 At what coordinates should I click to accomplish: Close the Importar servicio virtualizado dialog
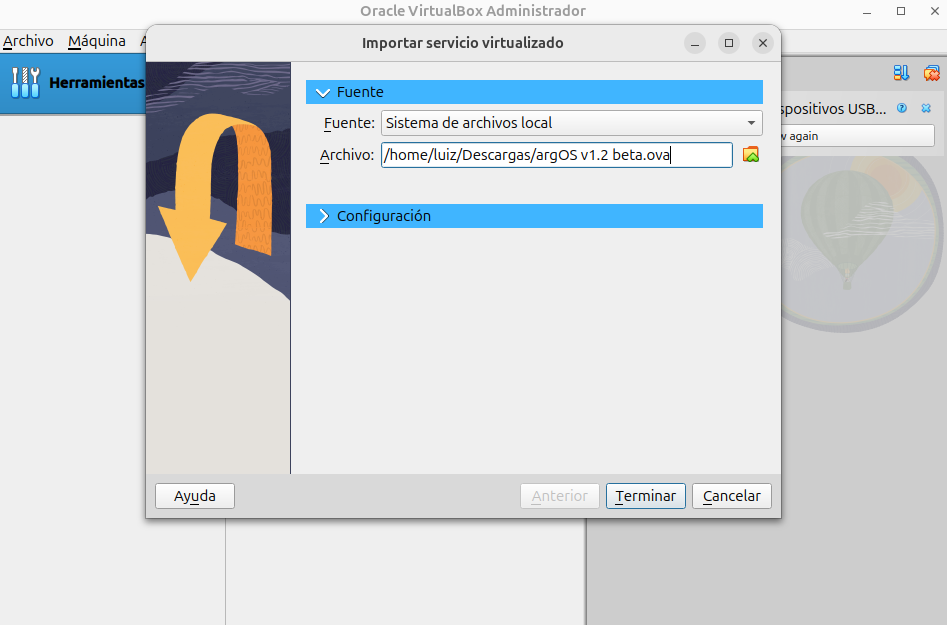coord(763,43)
